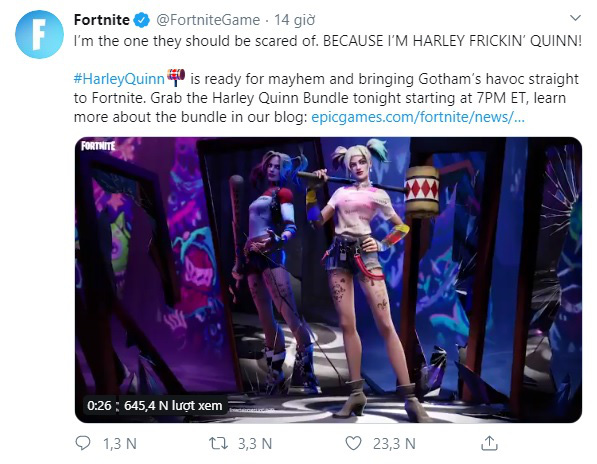Play the Harley Quinn video

[x=328, y=280]
